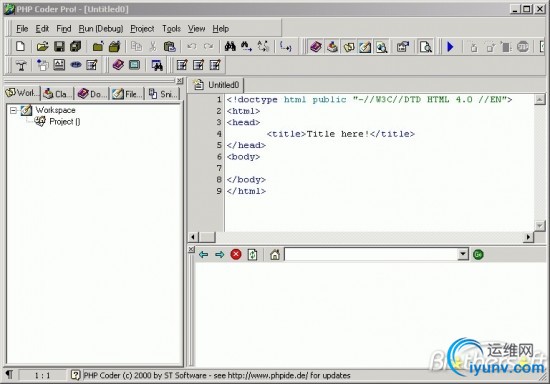Switch to the Cla... classes side tab
The image size is (550, 384).
tap(58, 94)
